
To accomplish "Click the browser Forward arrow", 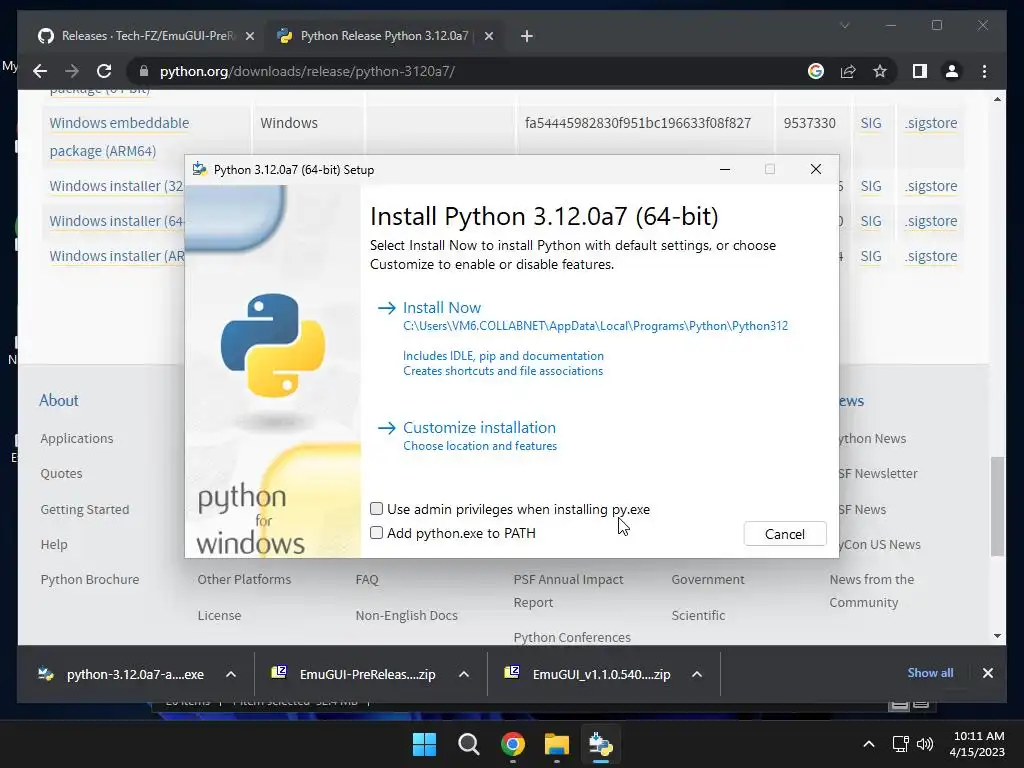I will pyautogui.click(x=72, y=71).
